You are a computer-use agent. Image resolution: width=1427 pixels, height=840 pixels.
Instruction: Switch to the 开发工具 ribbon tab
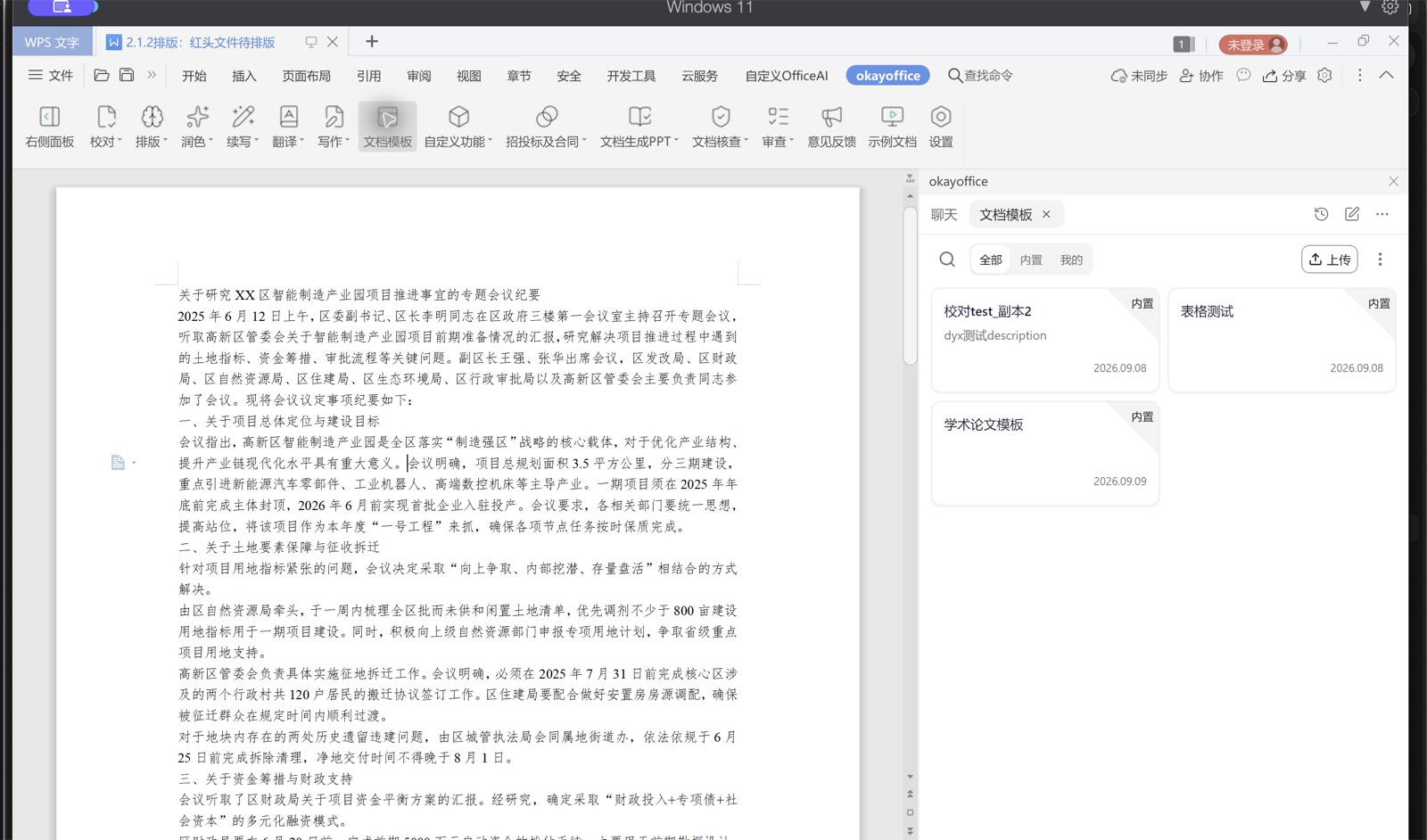(x=631, y=76)
